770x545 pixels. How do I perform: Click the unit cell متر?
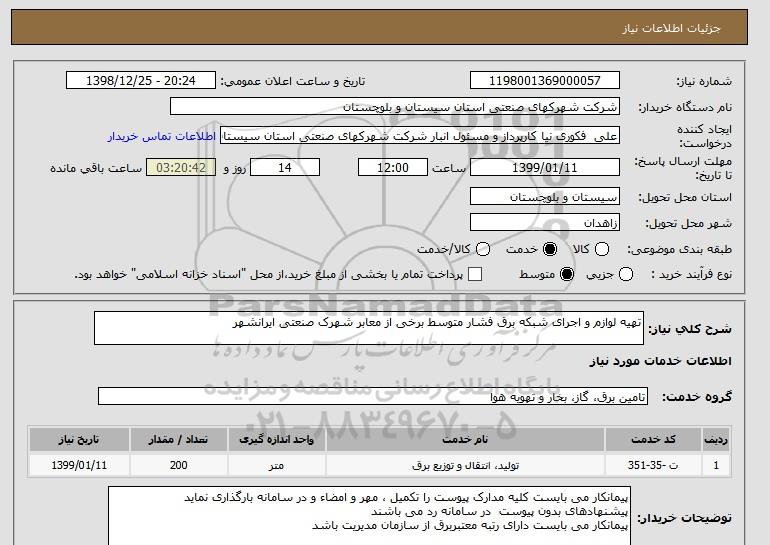[x=276, y=465]
